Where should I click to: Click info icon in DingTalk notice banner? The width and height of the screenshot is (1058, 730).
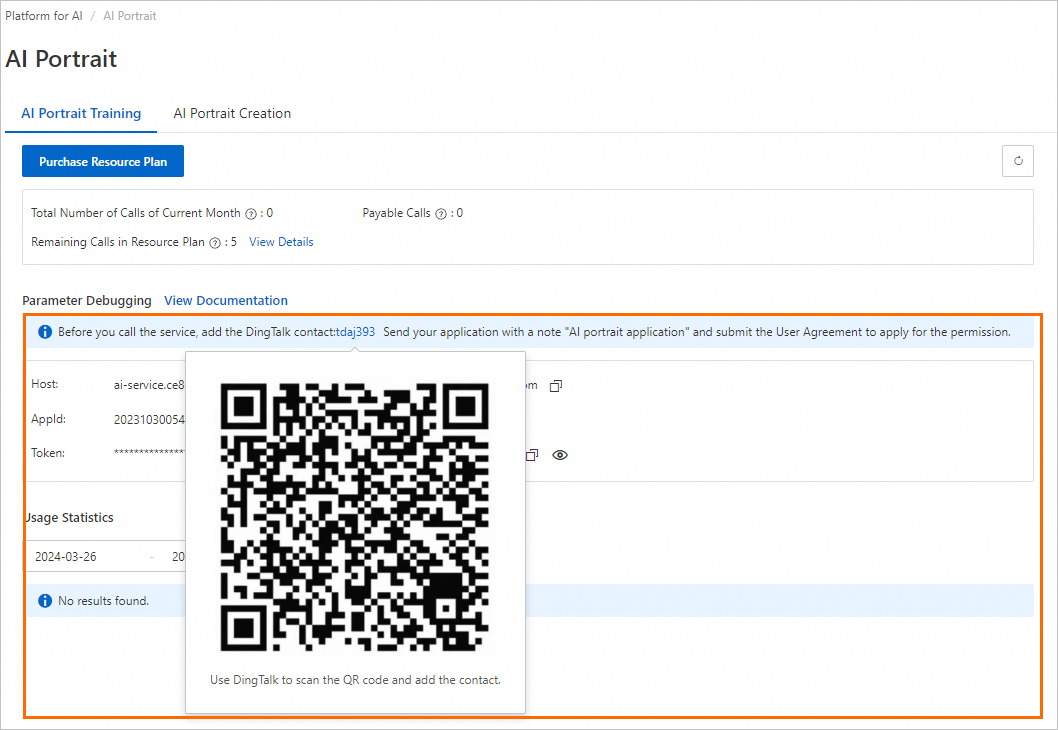pos(45,332)
